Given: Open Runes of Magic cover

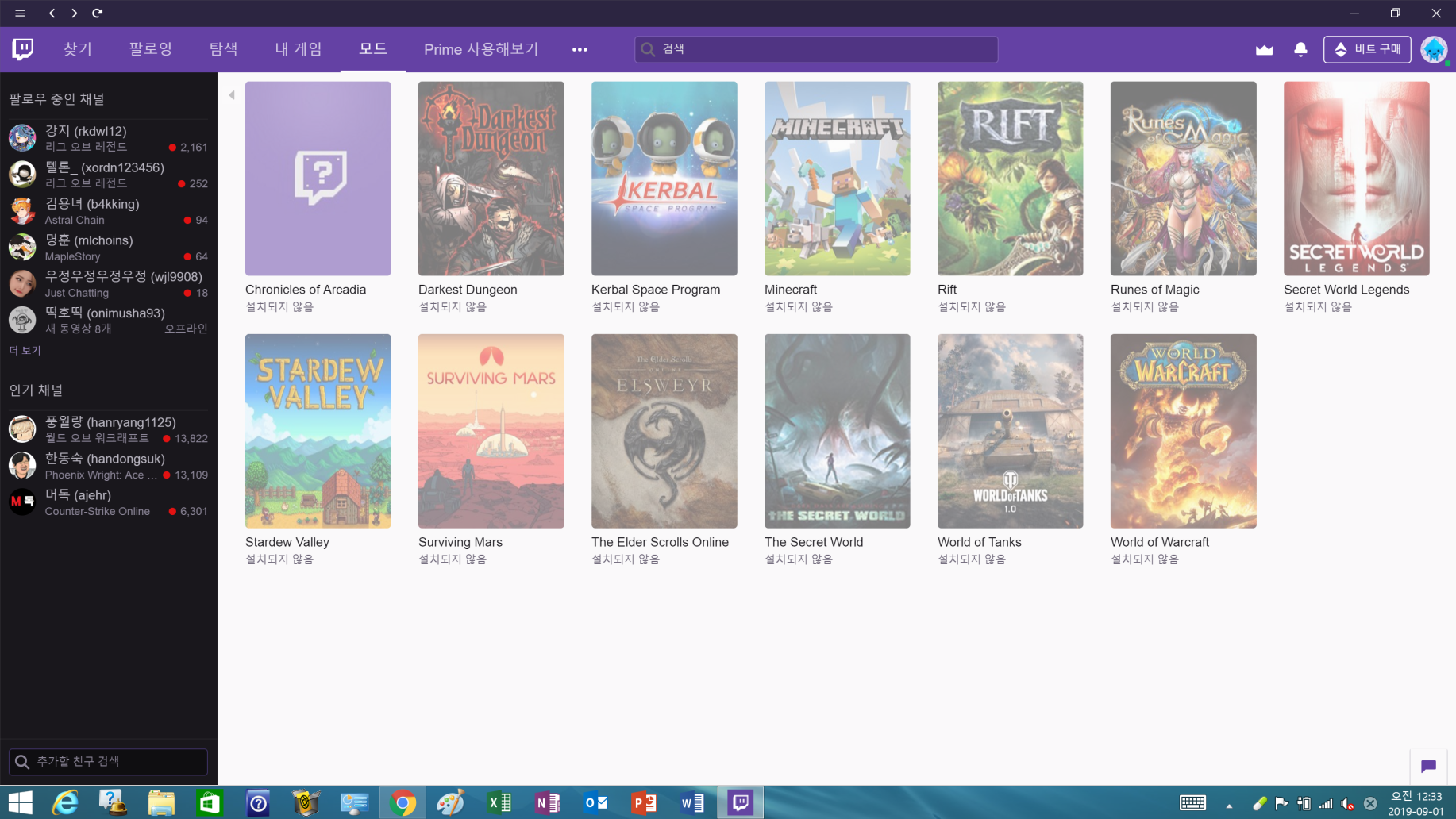Looking at the screenshot, I should point(1183,179).
